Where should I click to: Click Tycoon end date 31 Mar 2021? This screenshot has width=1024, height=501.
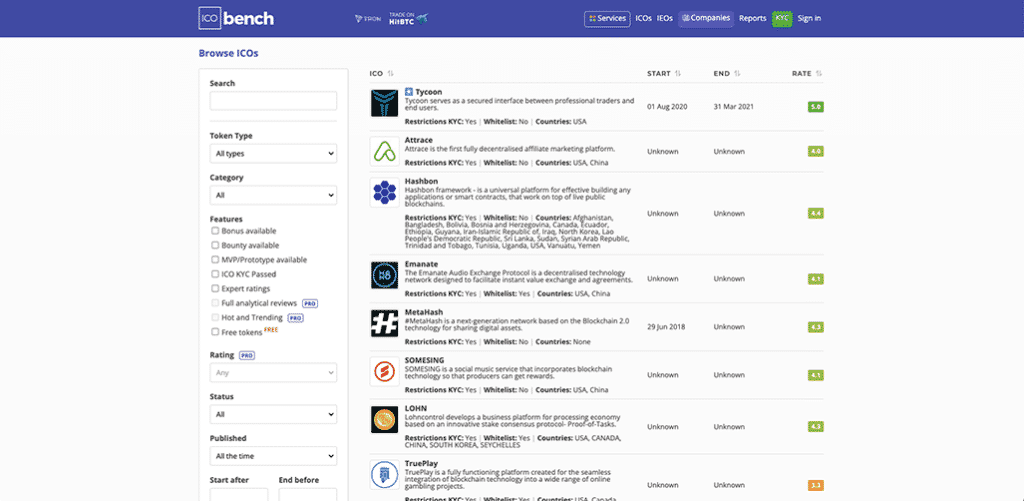tap(734, 106)
